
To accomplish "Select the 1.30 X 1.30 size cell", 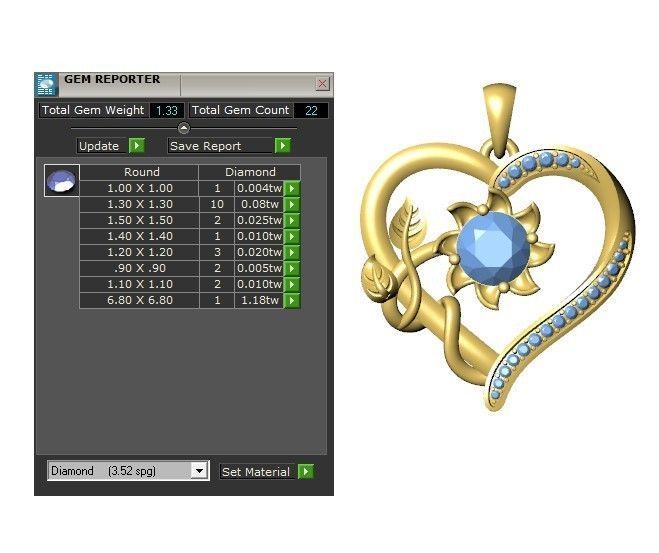I will [x=140, y=204].
